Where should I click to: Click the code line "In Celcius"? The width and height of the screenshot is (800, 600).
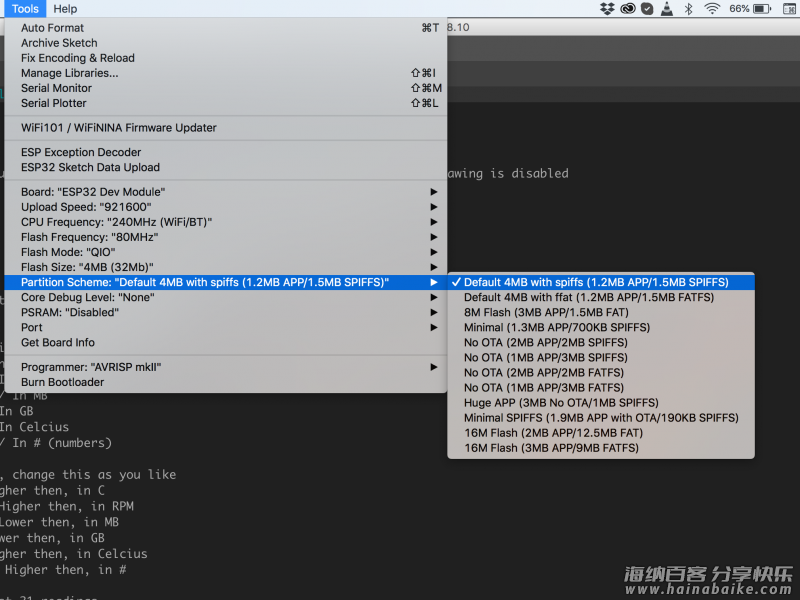click(34, 427)
